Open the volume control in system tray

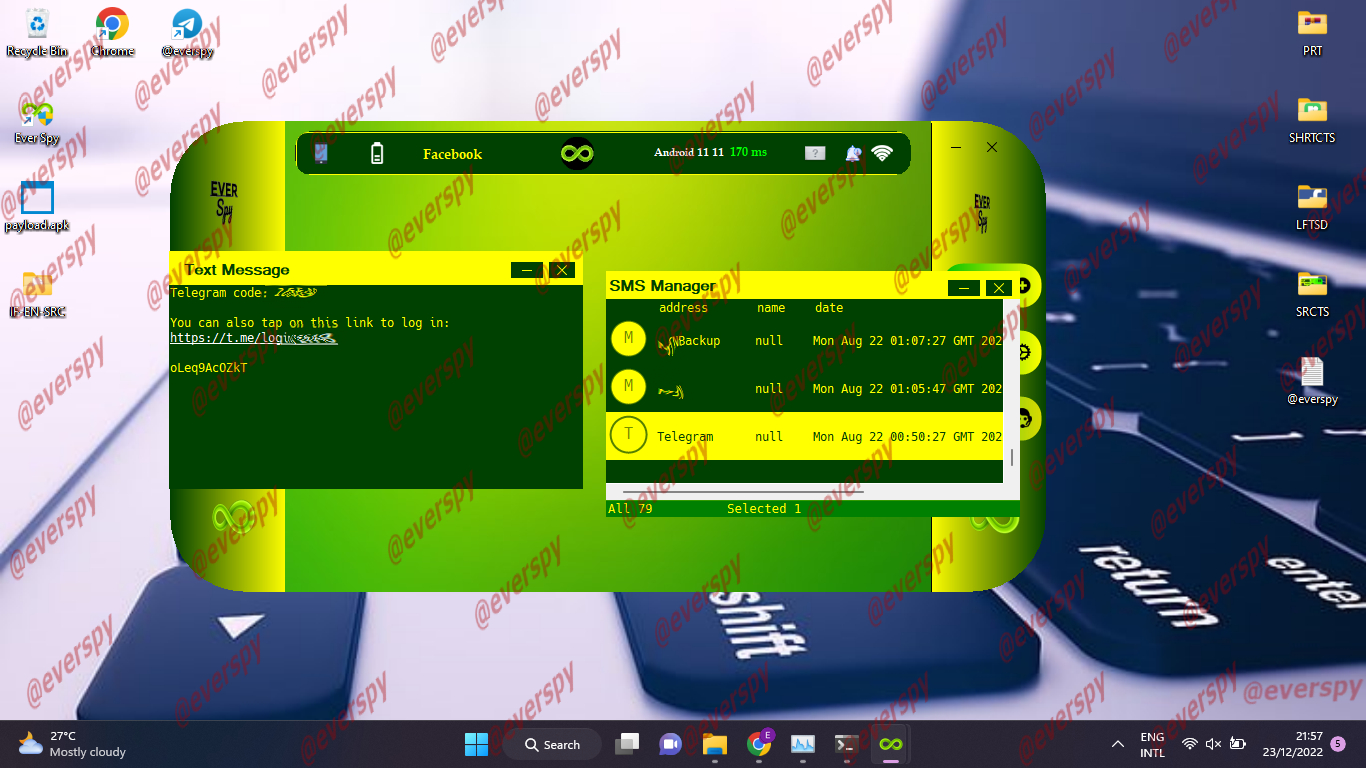click(x=1213, y=744)
